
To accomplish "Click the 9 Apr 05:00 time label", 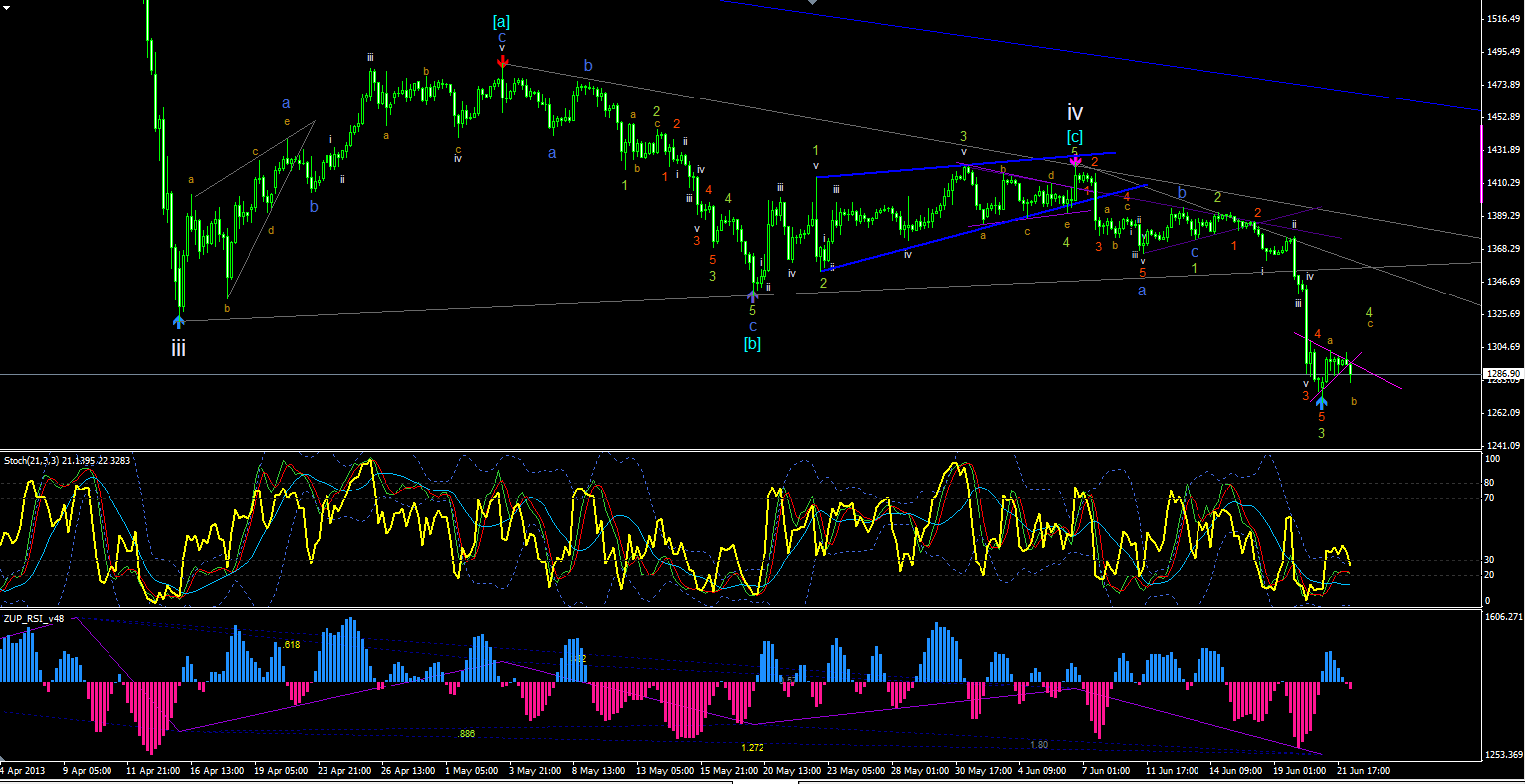I will tap(86, 770).
